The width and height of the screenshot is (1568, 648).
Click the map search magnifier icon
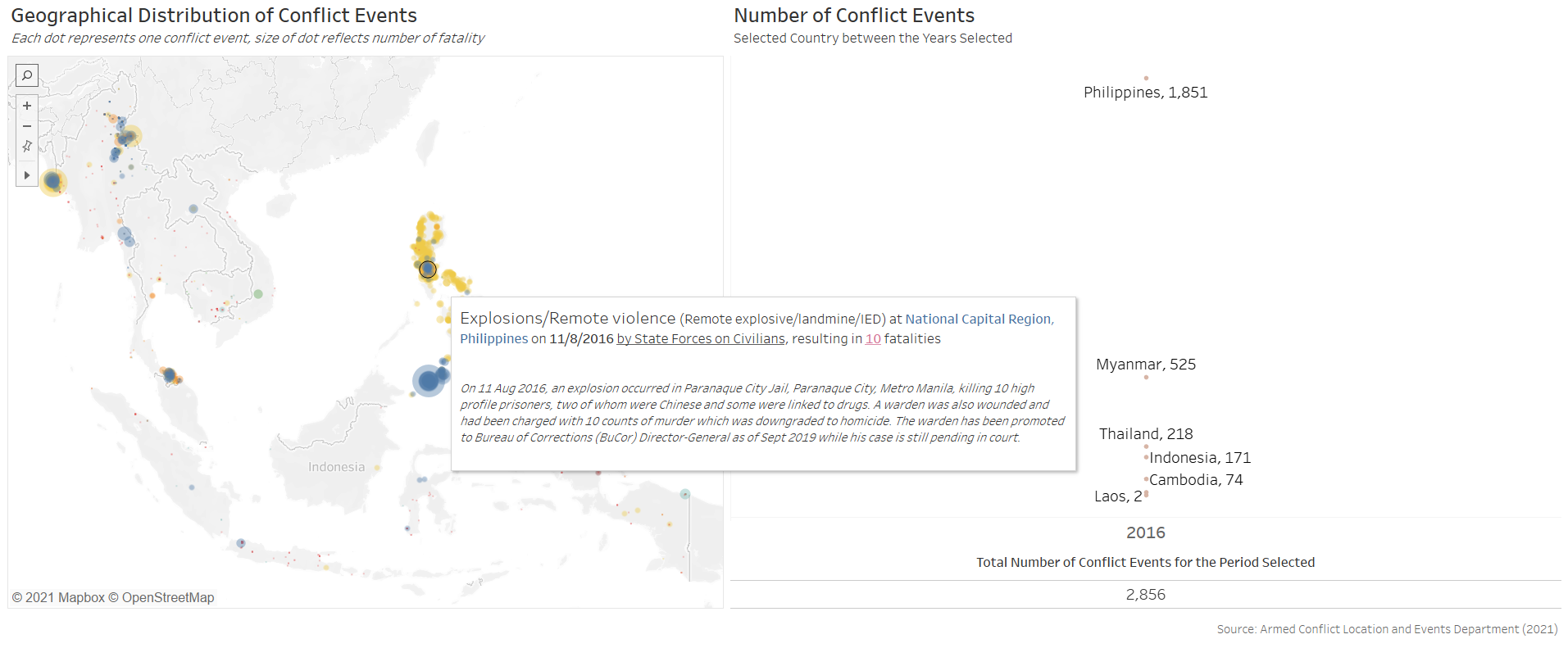(27, 75)
